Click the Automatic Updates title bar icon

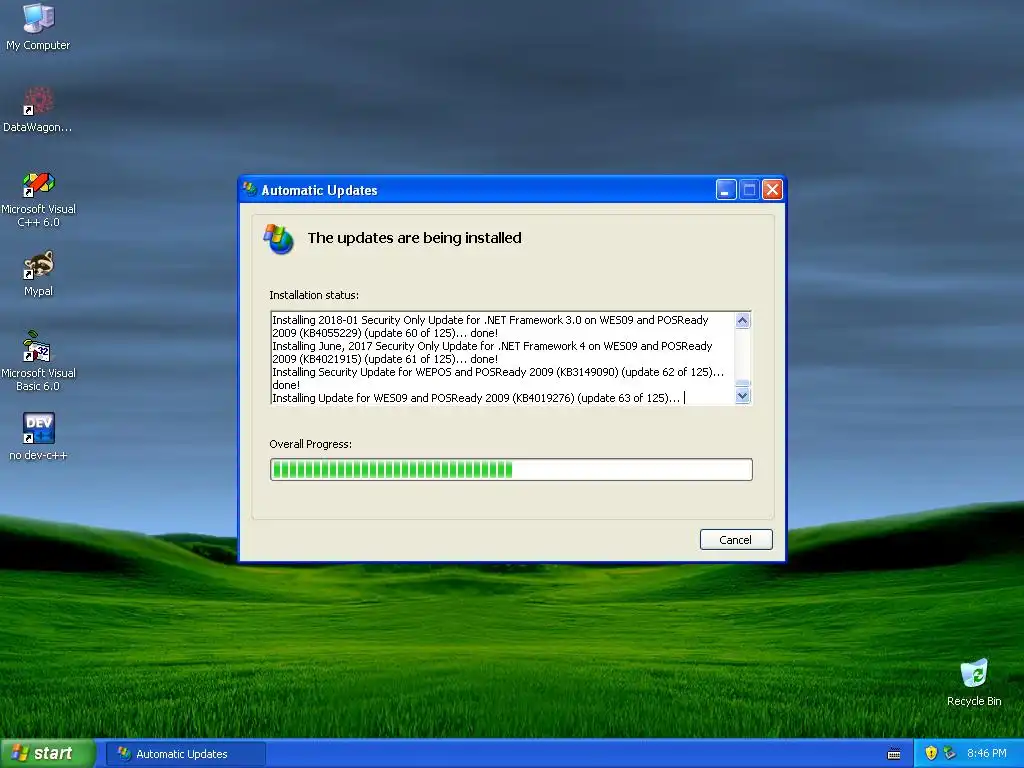coord(250,190)
